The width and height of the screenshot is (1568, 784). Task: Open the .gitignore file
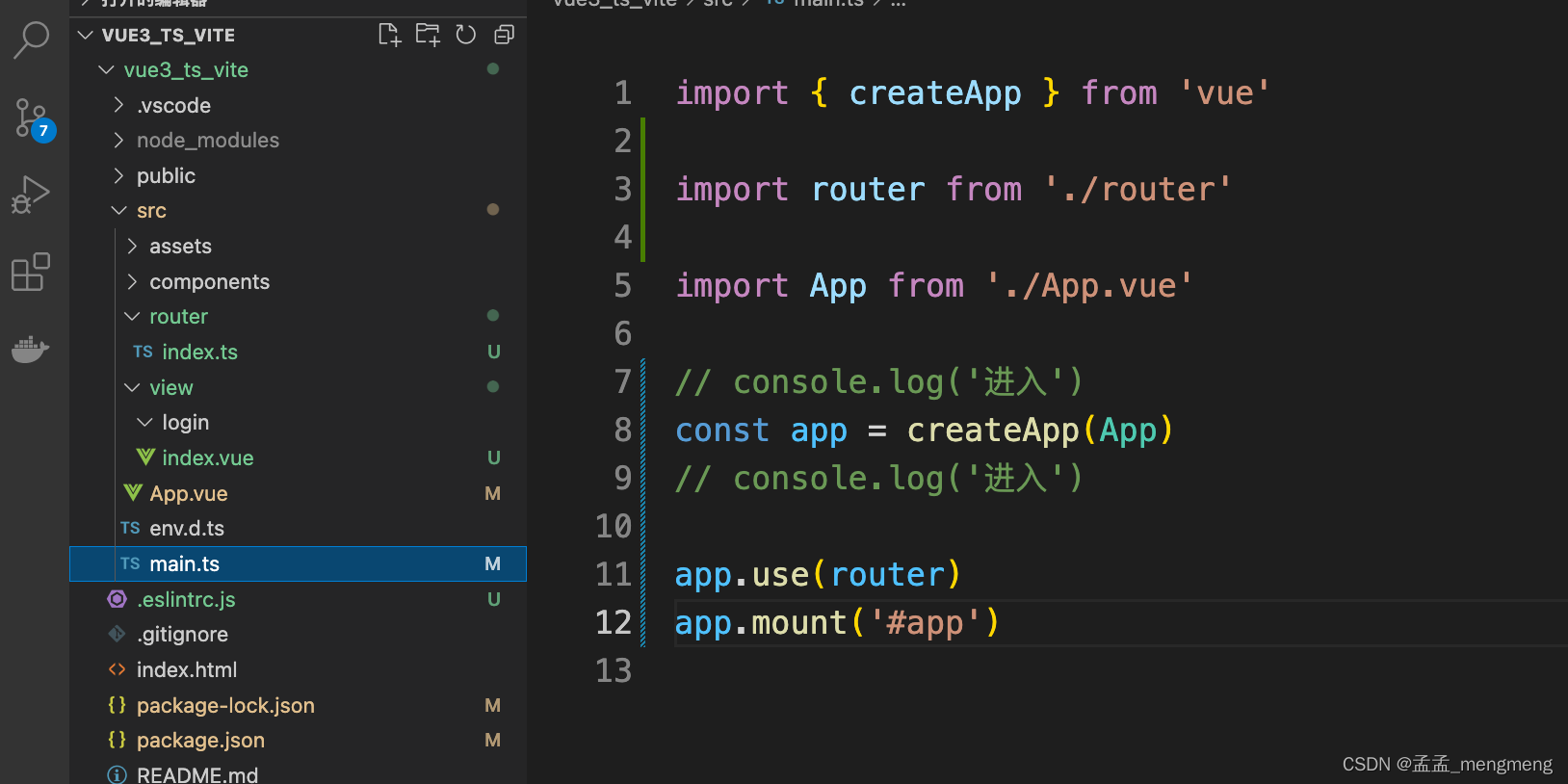click(298, 635)
